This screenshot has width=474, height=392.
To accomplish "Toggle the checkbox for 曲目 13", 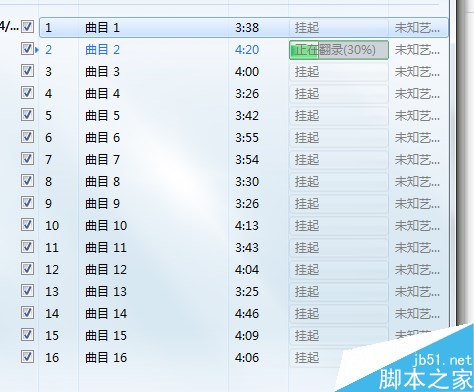I will [27, 290].
